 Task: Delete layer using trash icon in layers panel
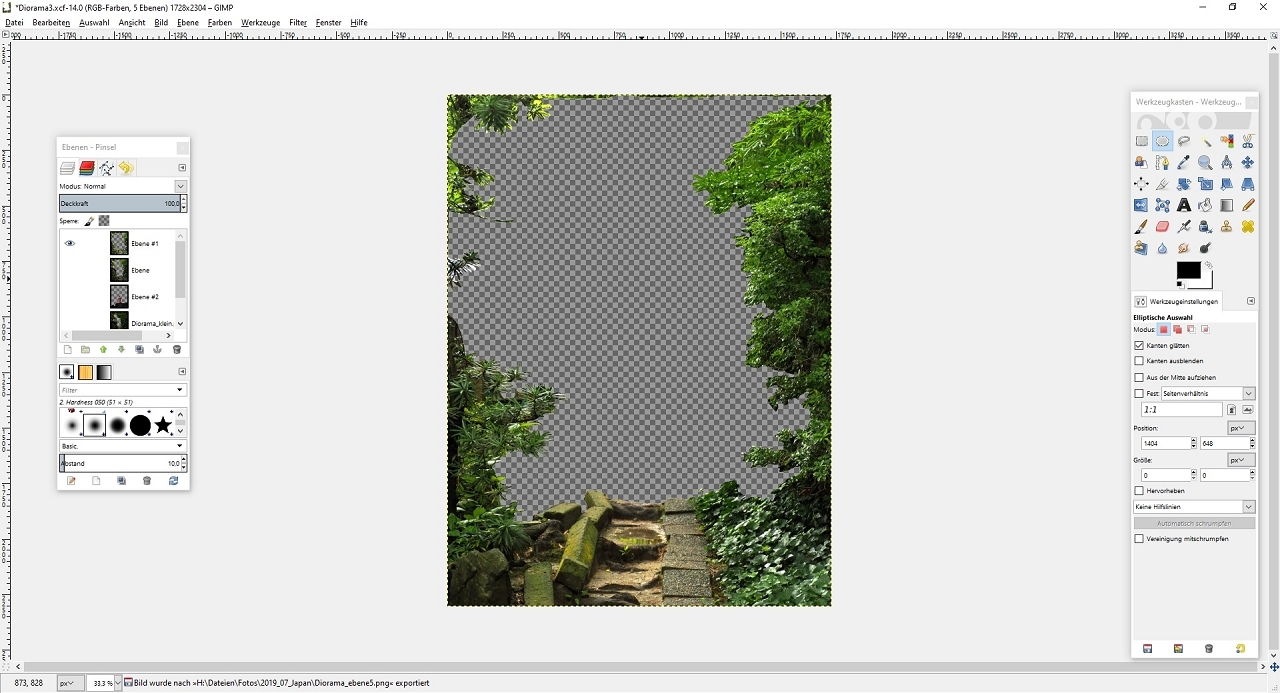(x=177, y=350)
